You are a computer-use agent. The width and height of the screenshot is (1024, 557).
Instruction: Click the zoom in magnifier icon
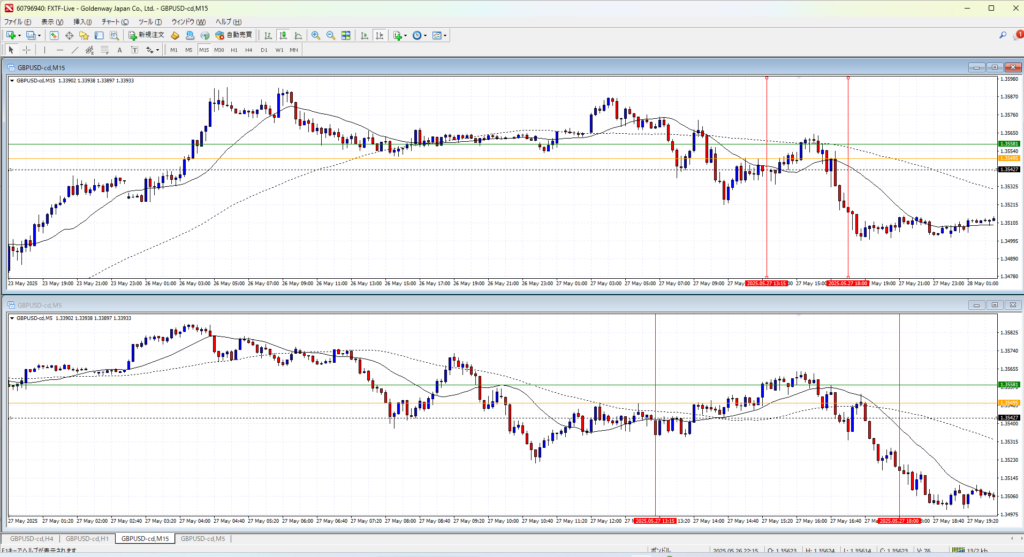point(315,35)
